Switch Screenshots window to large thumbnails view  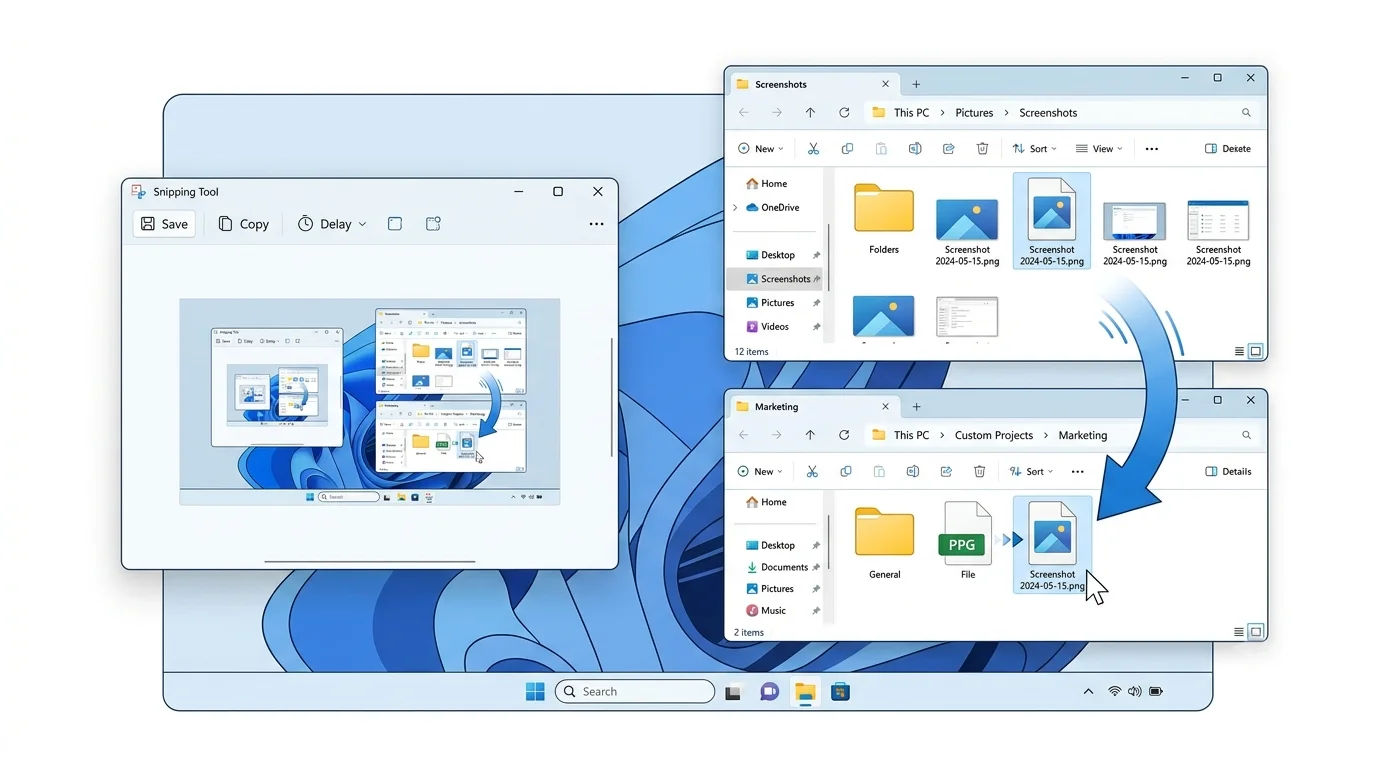pyautogui.click(x=1257, y=351)
